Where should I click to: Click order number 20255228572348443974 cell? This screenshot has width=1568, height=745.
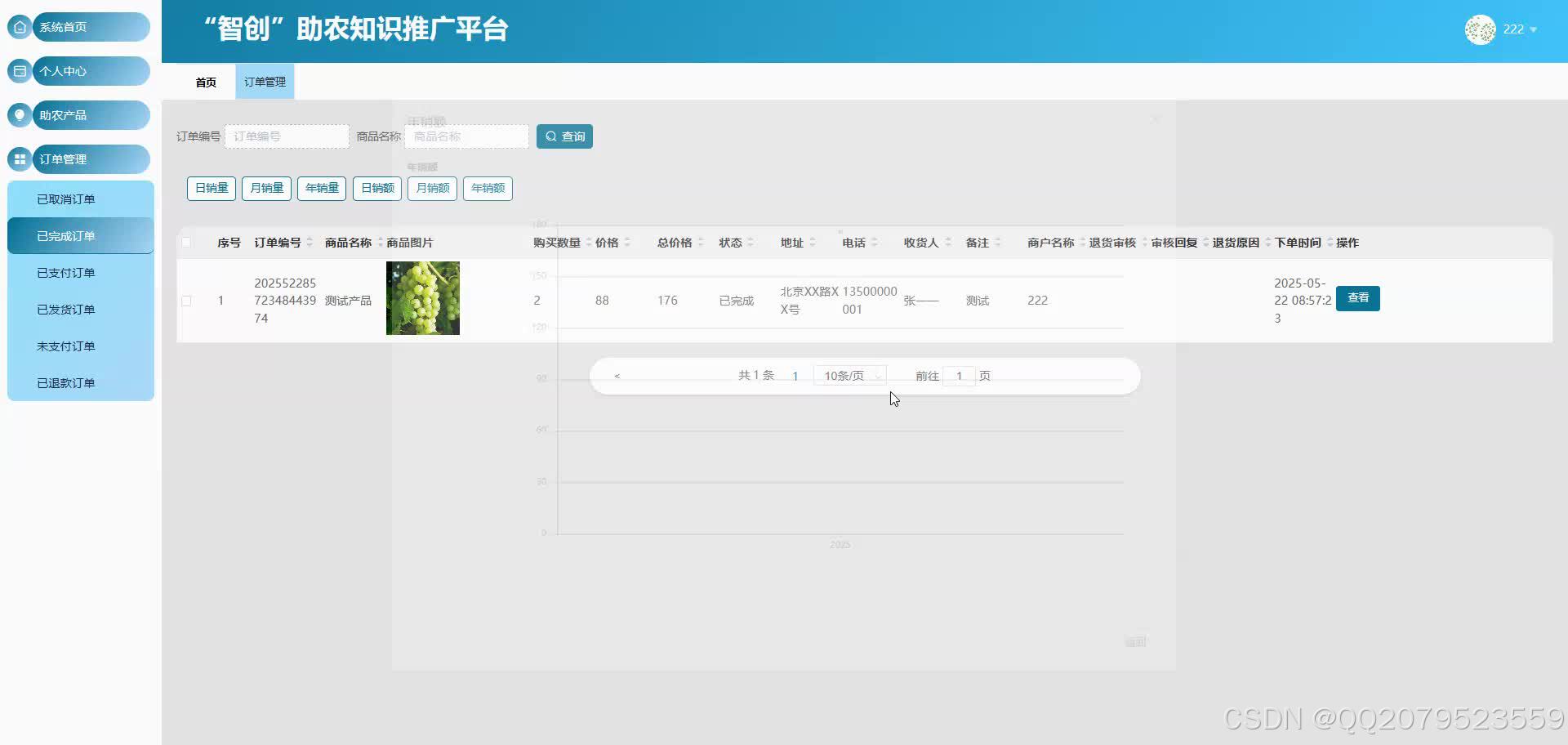point(285,301)
